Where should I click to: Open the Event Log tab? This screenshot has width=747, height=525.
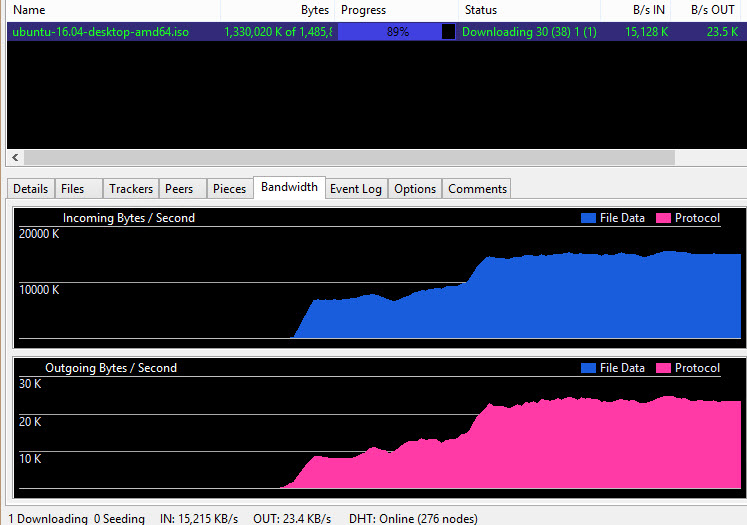pyautogui.click(x=356, y=189)
